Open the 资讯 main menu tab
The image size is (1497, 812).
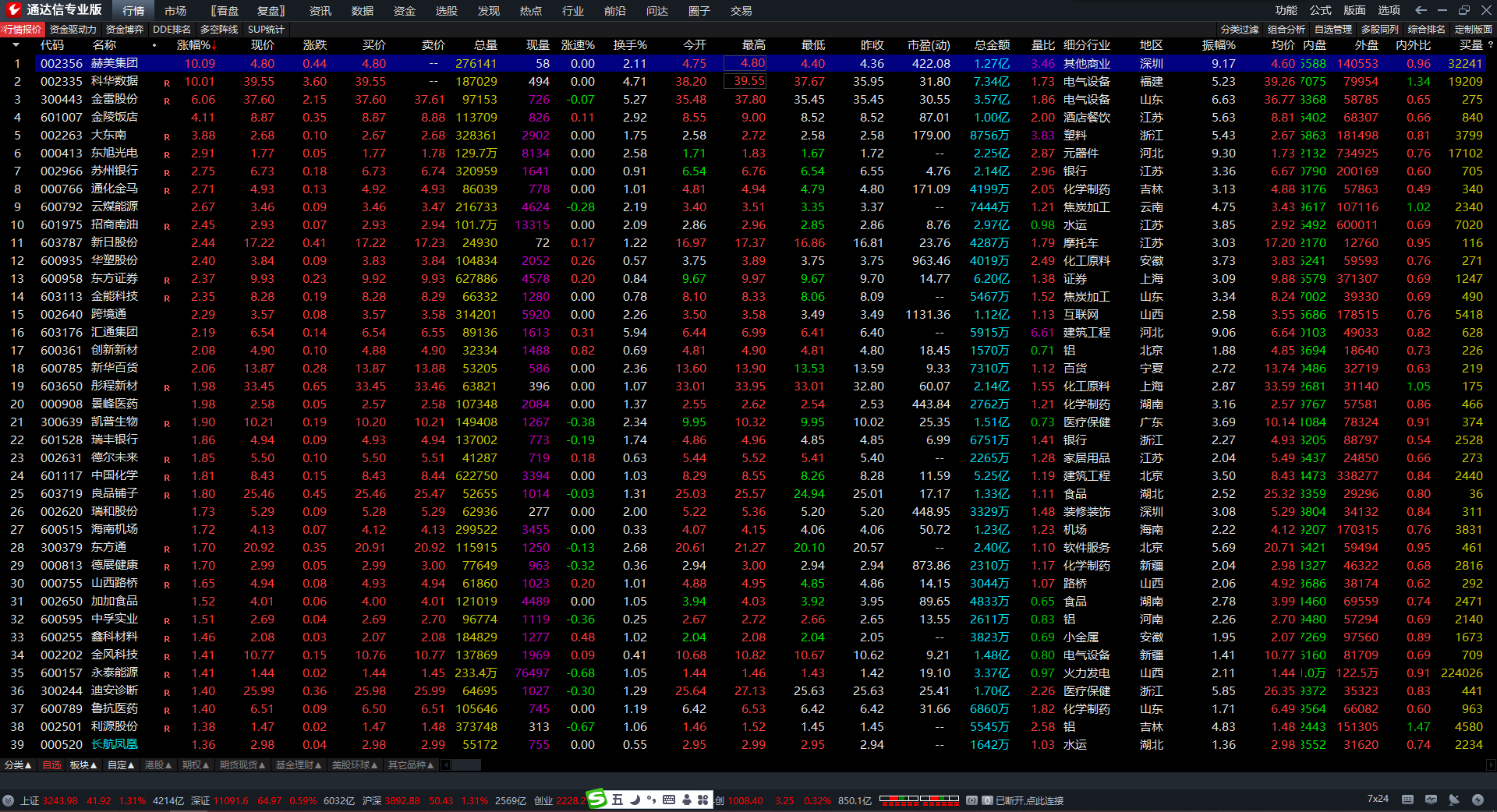click(x=320, y=11)
